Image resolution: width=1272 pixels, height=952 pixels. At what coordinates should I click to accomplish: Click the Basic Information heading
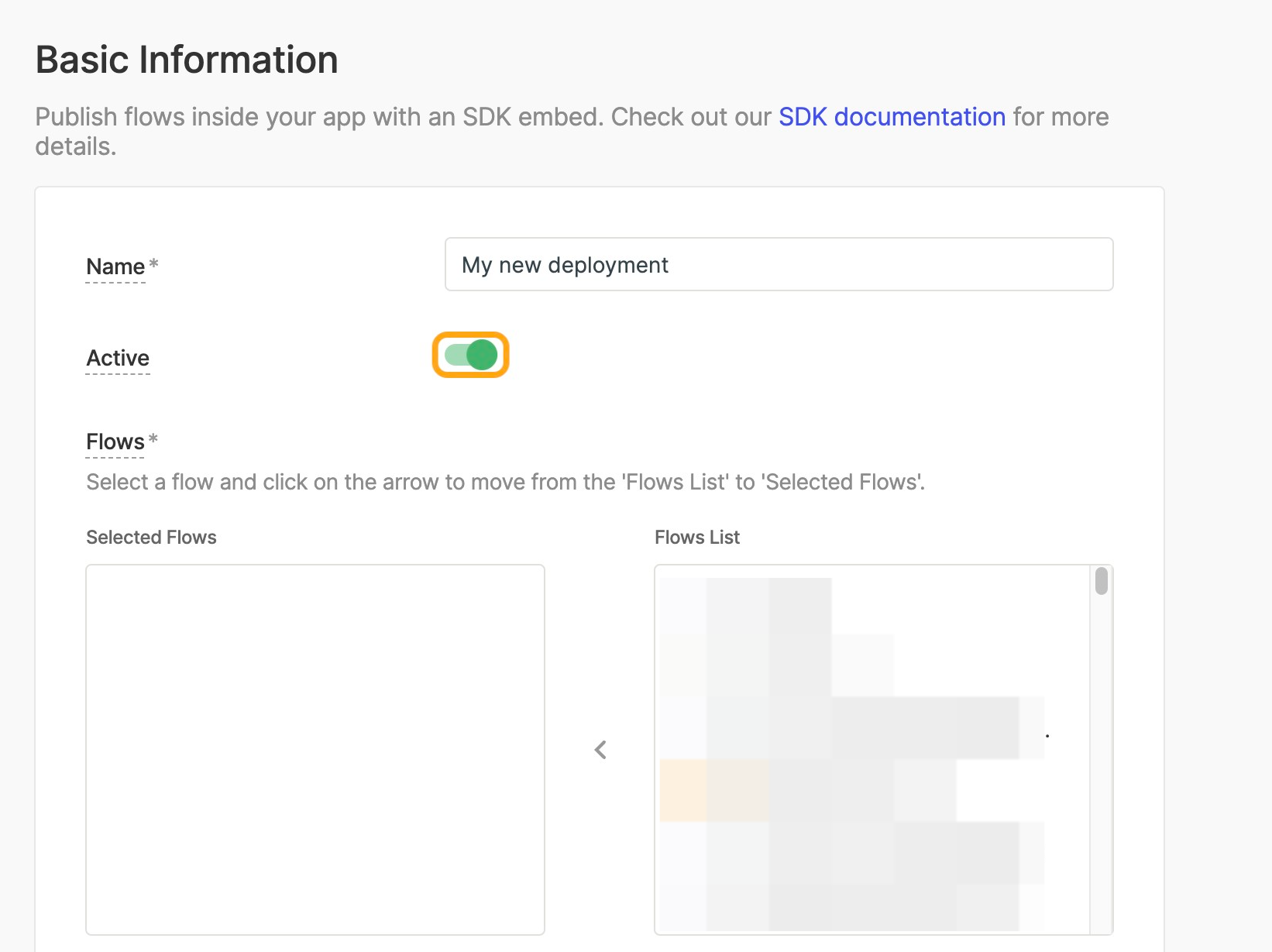[x=187, y=60]
